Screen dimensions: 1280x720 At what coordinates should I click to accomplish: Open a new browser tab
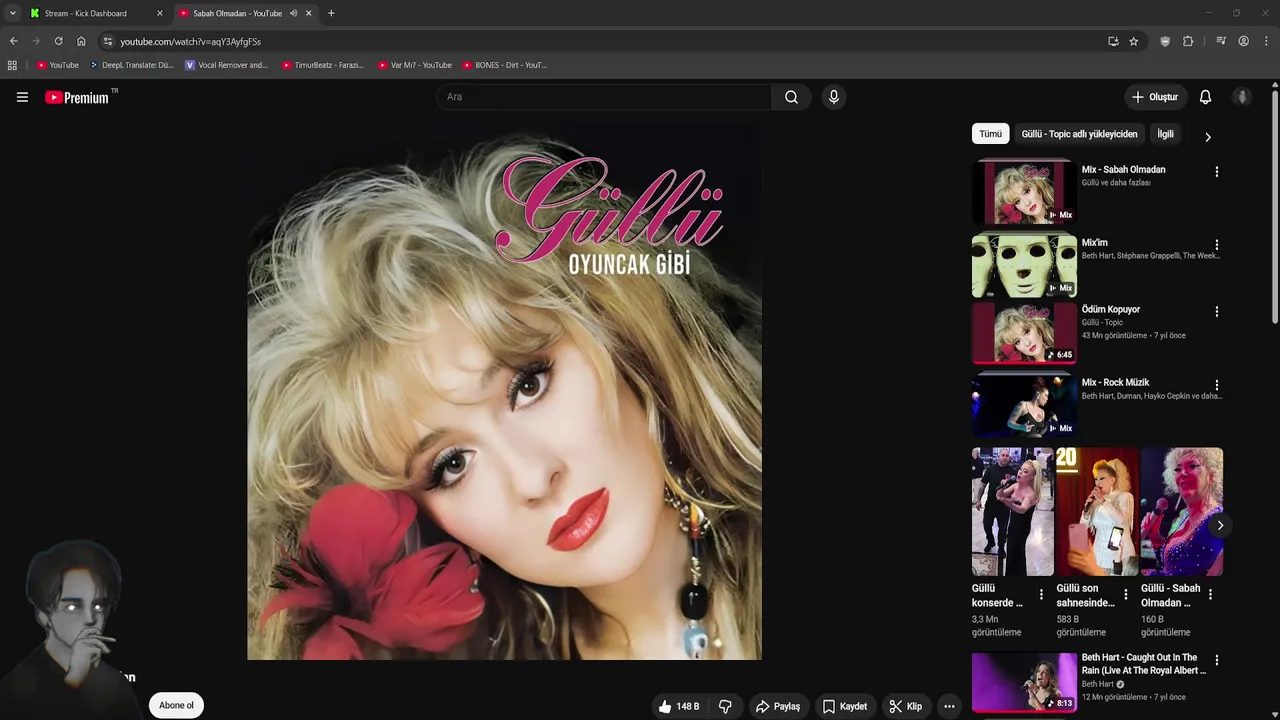pos(331,13)
